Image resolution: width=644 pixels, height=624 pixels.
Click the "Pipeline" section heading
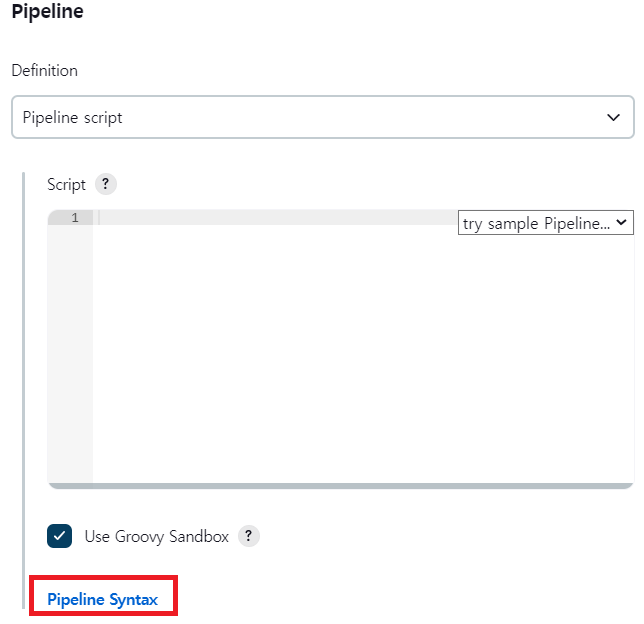click(x=48, y=12)
